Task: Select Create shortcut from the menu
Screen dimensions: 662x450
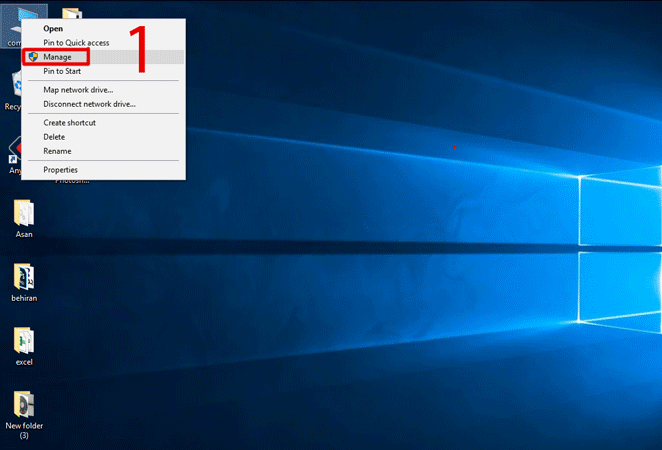Action: pyautogui.click(x=68, y=123)
